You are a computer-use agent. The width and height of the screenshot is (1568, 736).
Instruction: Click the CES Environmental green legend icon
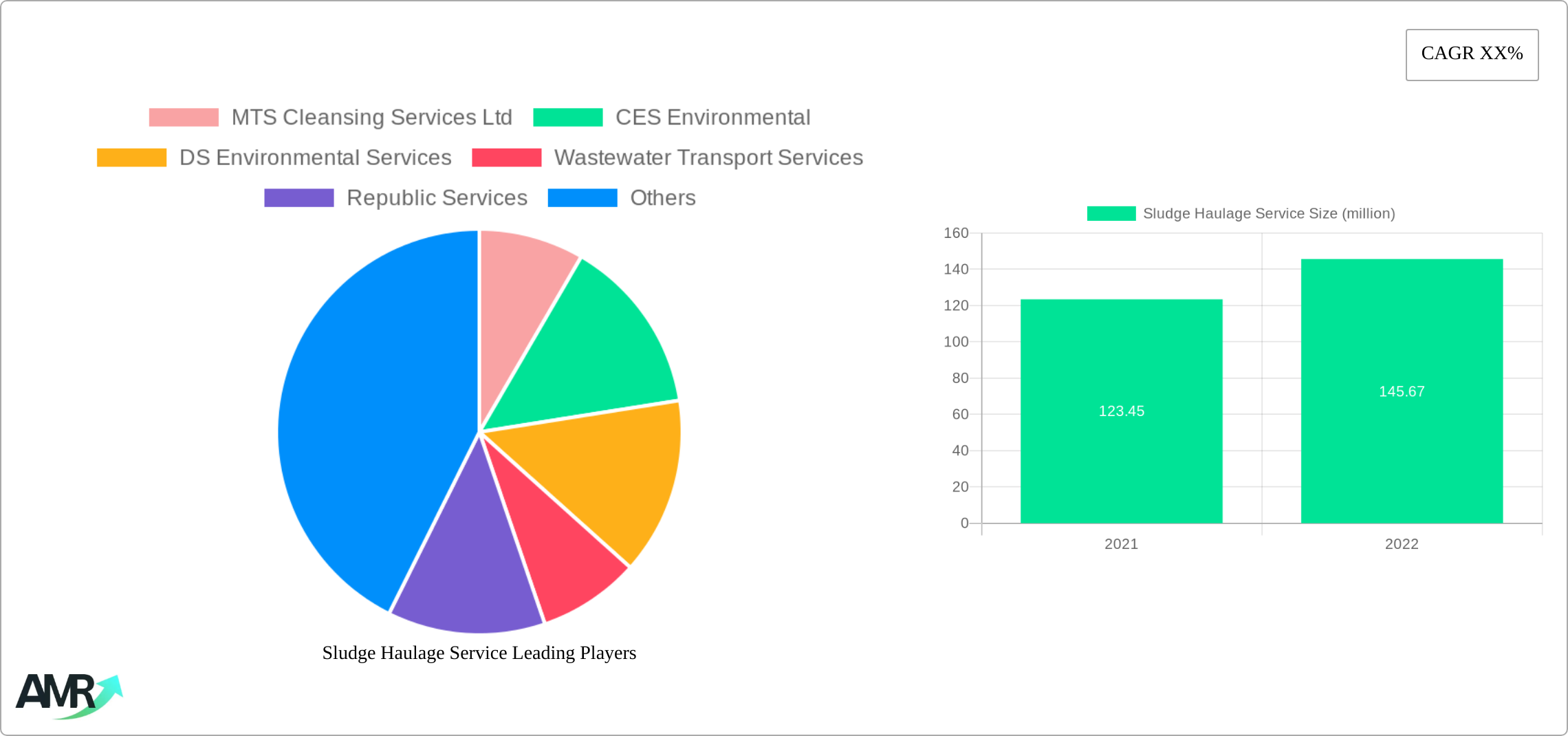pyautogui.click(x=568, y=117)
